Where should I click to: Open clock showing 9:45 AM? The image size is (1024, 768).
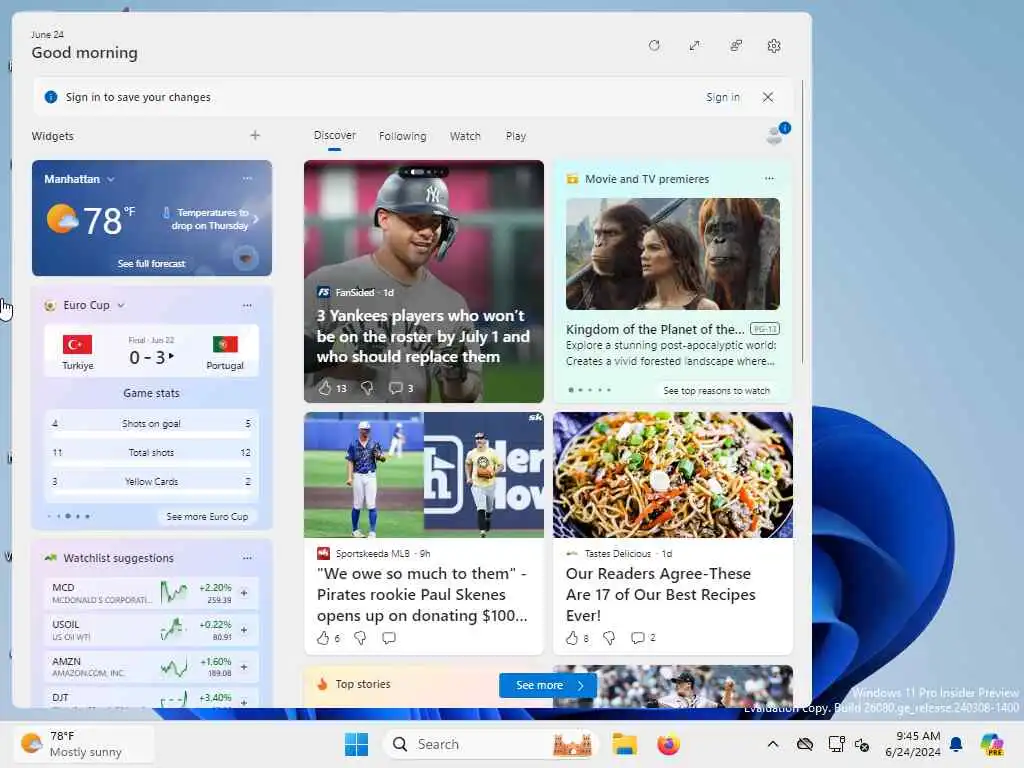[912, 744]
